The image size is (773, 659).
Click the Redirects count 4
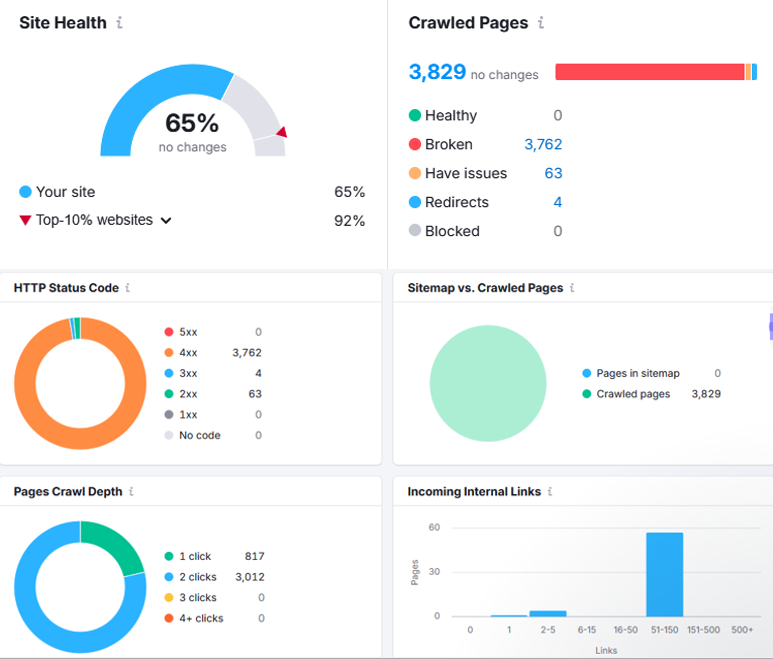(557, 202)
